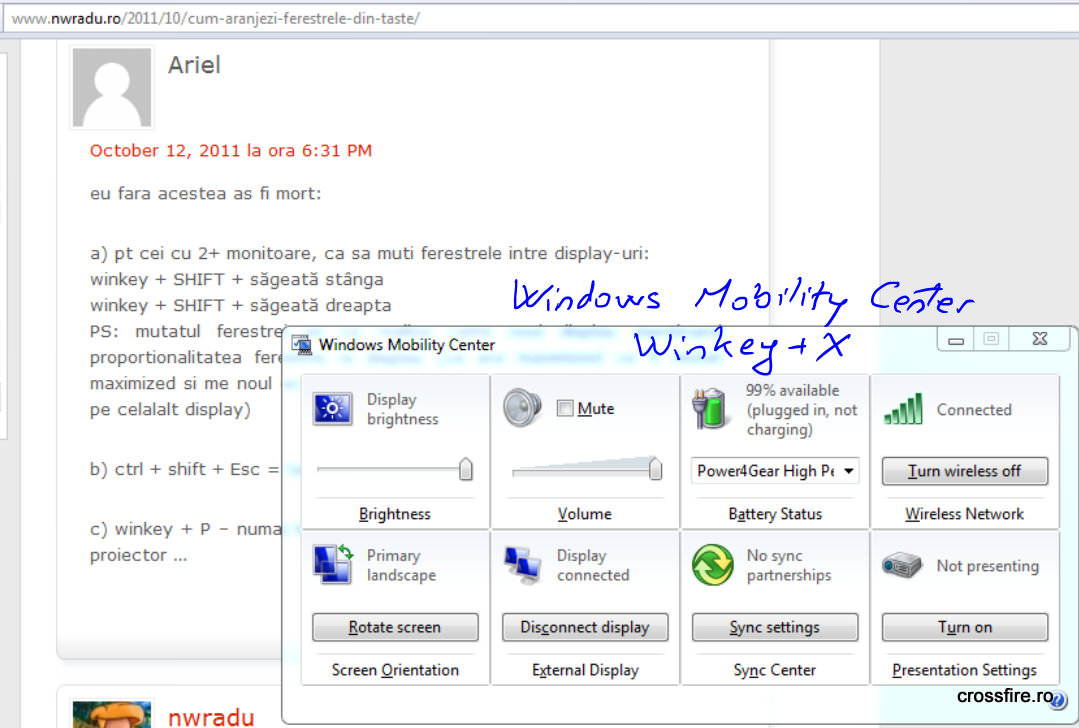
Task: Click the Screen Orientation label
Action: coord(395,670)
